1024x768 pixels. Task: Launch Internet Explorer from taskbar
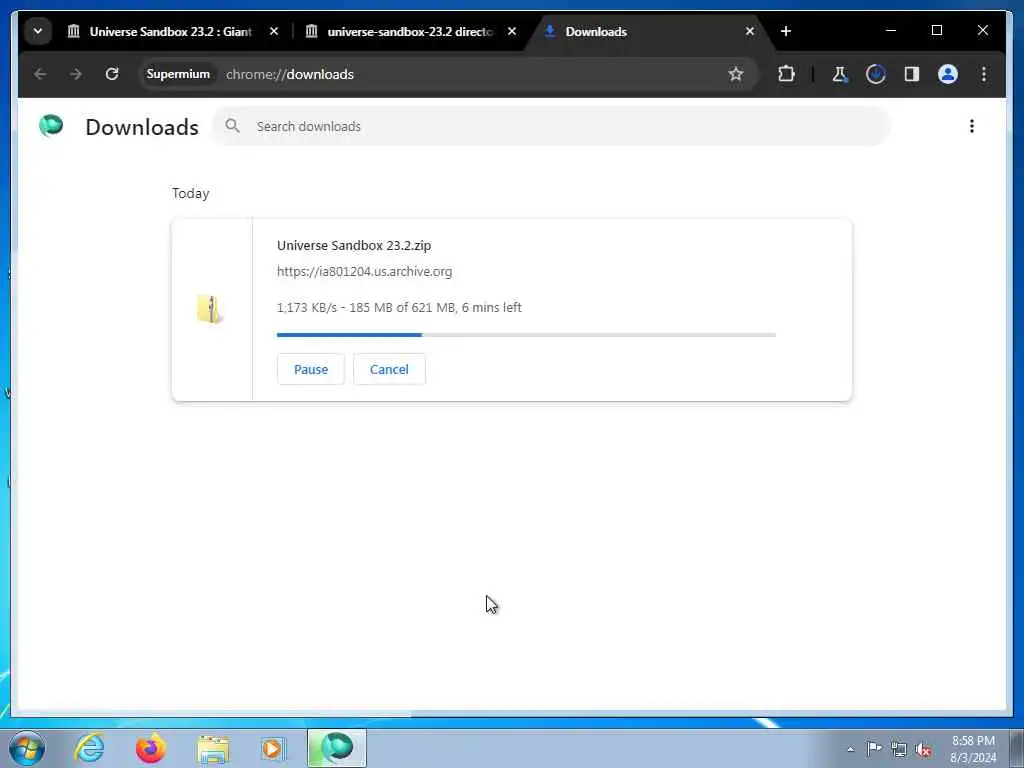pyautogui.click(x=89, y=748)
